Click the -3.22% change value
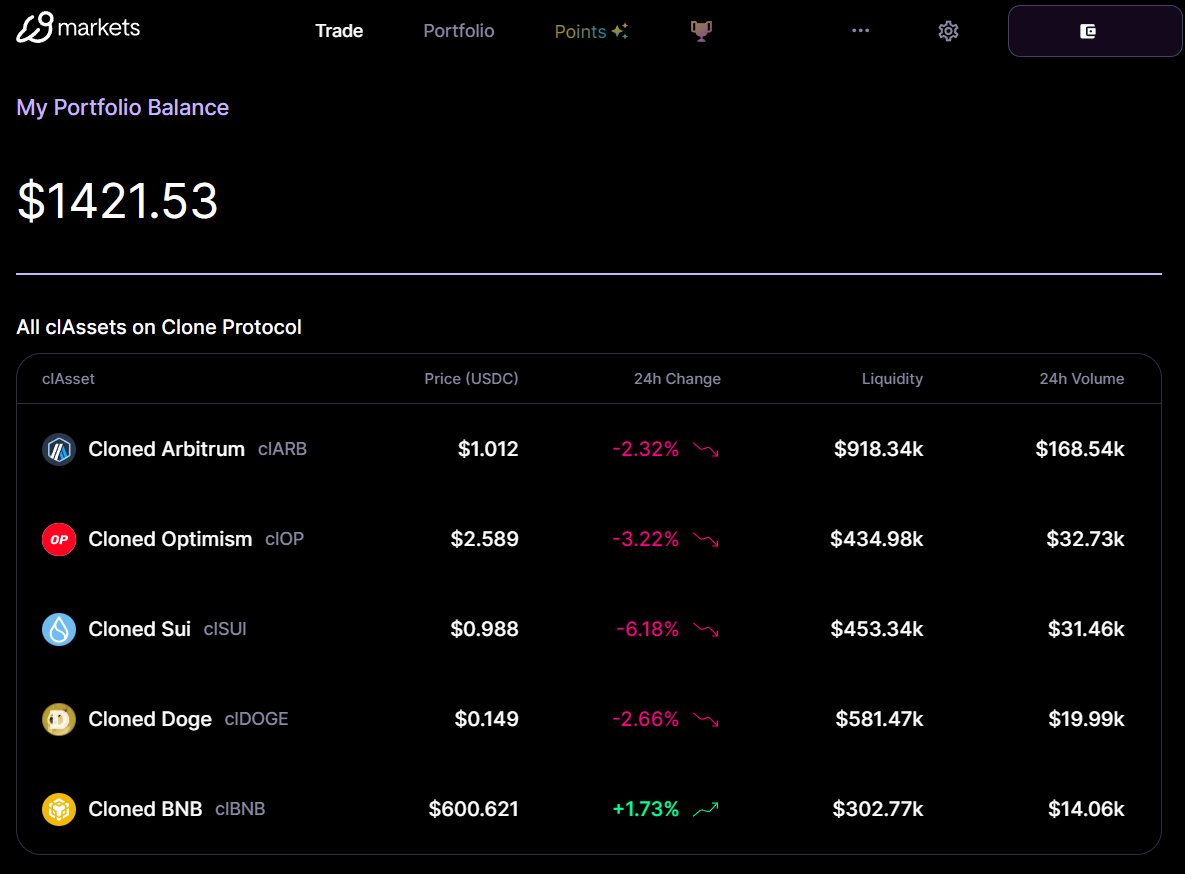The width and height of the screenshot is (1185, 874). (x=645, y=539)
